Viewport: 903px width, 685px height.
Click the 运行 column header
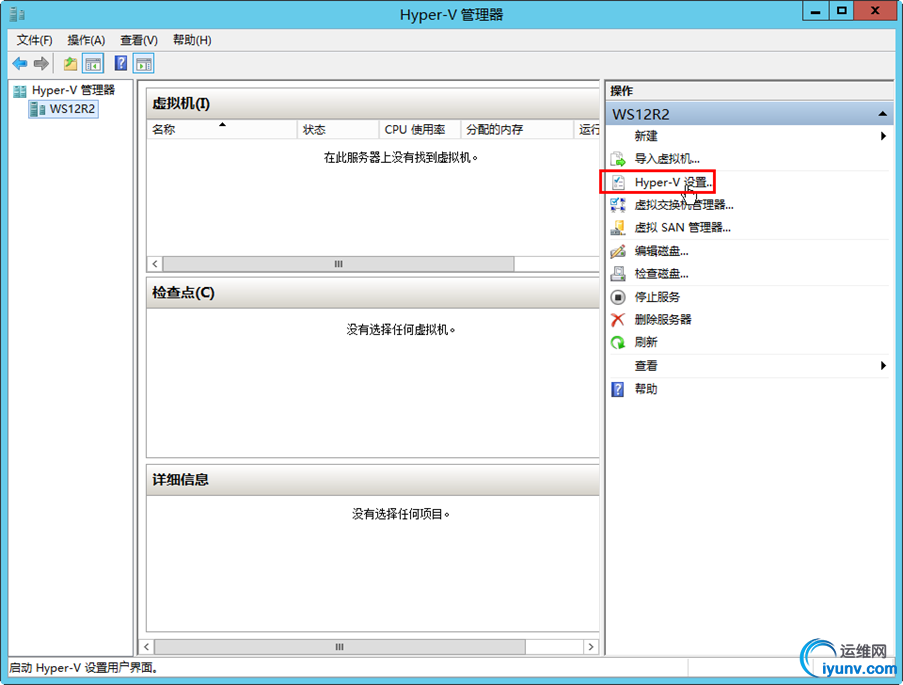587,130
